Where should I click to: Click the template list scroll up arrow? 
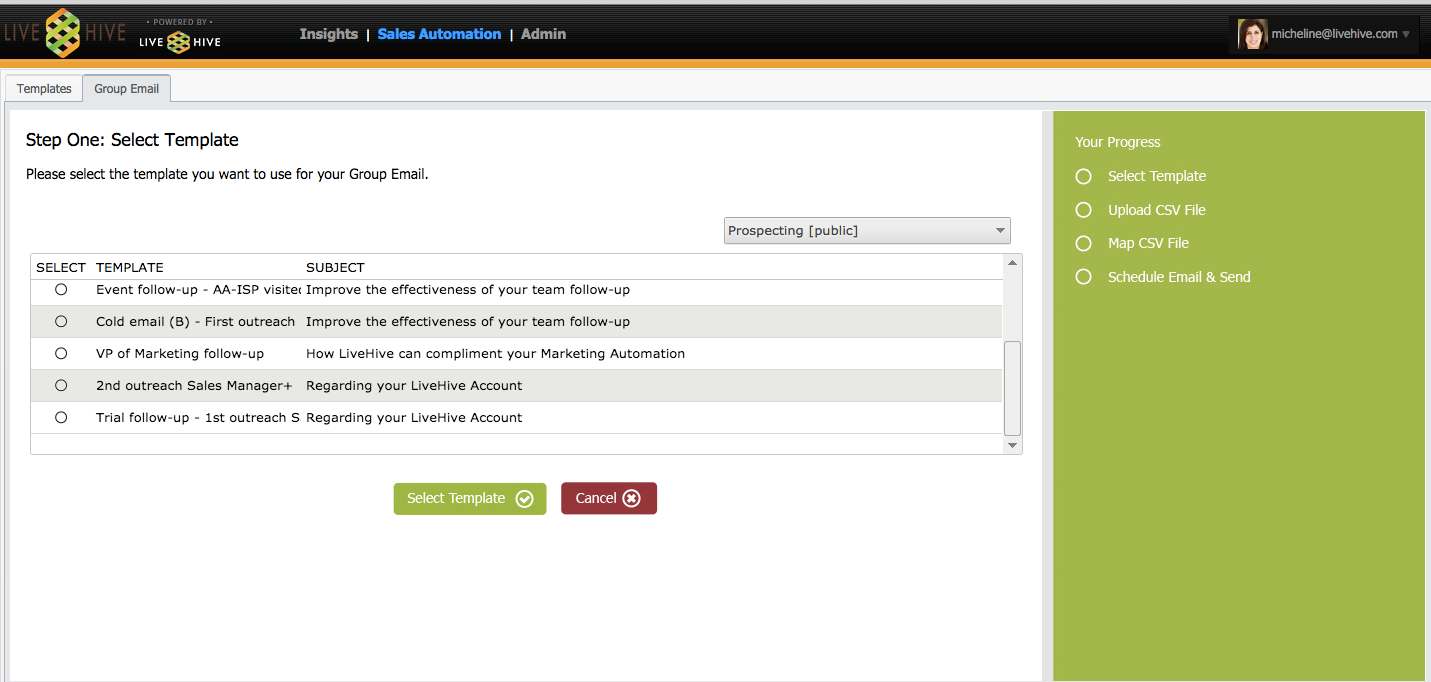click(1012, 263)
